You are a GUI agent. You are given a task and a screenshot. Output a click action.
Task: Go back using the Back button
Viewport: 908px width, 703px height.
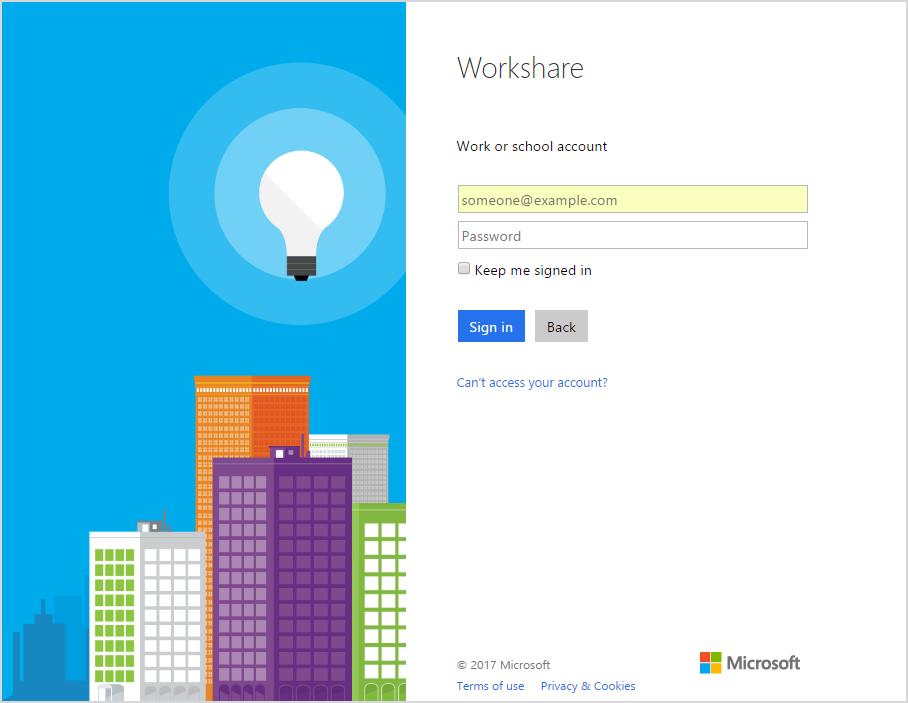click(561, 326)
